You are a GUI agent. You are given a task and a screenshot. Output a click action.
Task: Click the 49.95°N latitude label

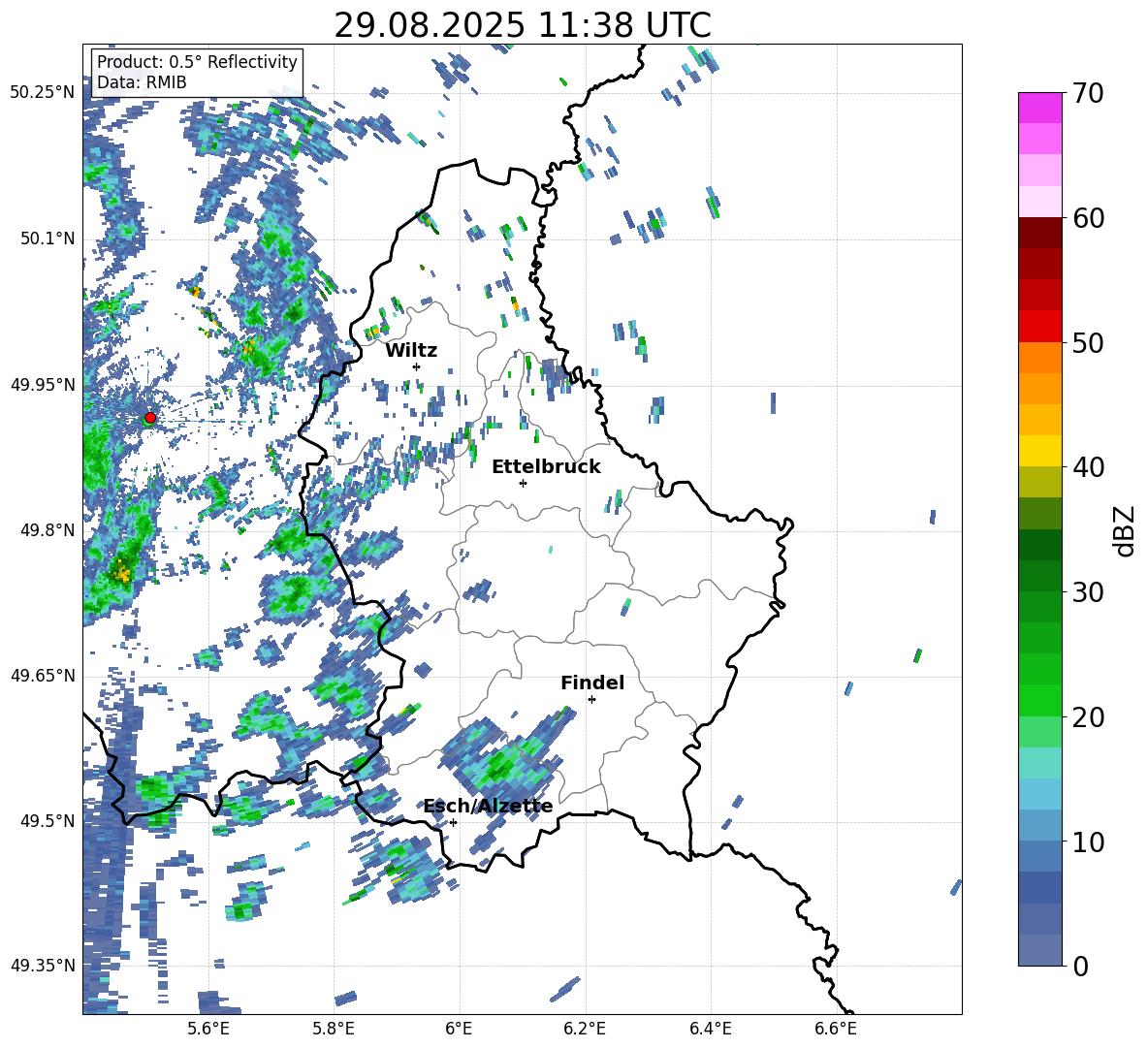[x=43, y=384]
